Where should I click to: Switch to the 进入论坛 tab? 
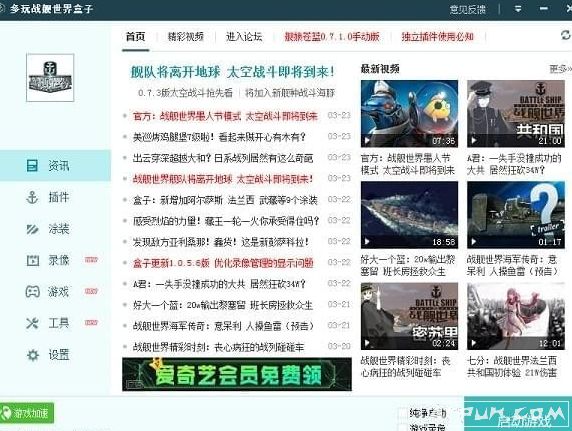[x=244, y=36]
